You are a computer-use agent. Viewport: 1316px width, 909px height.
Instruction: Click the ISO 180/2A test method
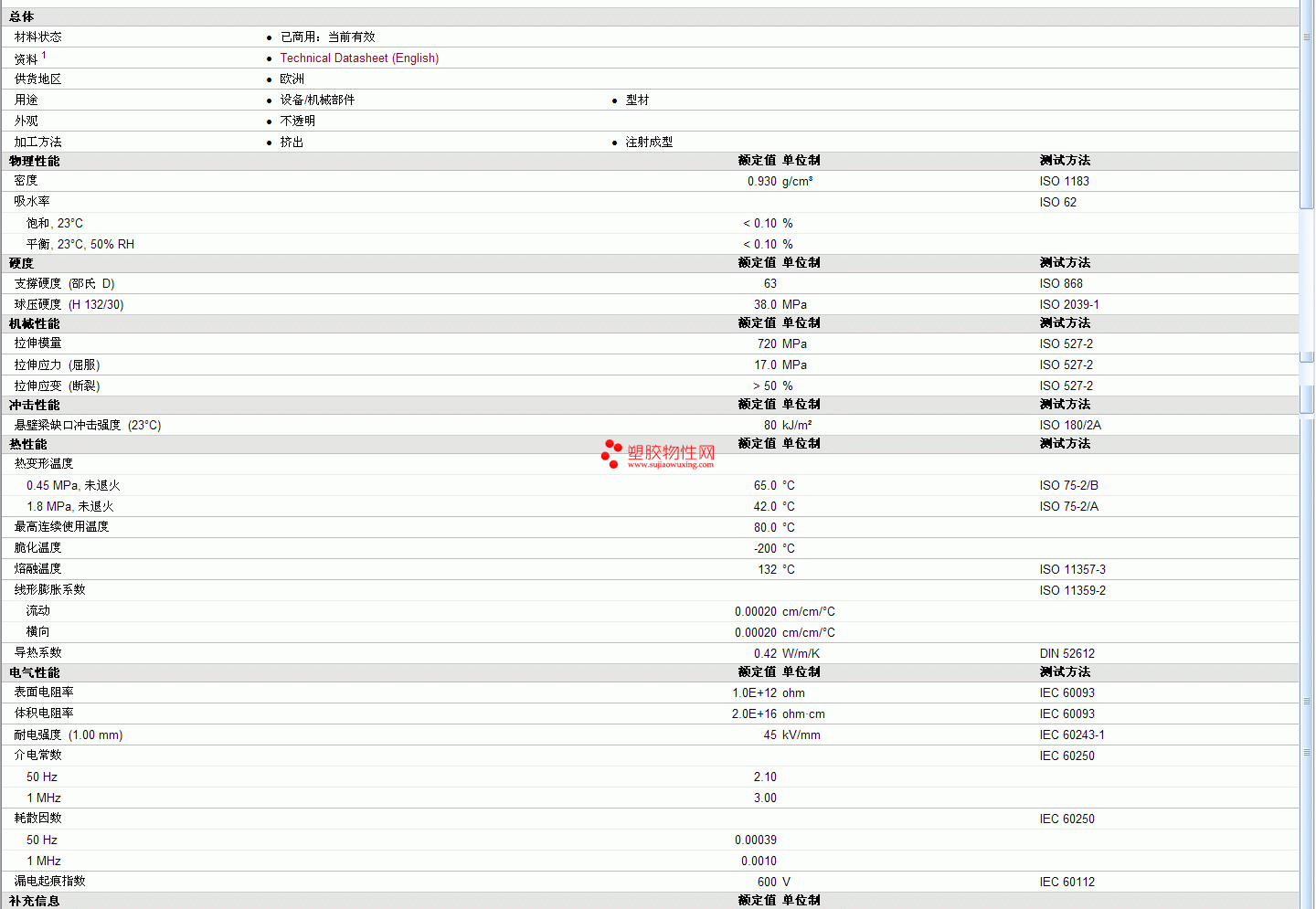1069,425
